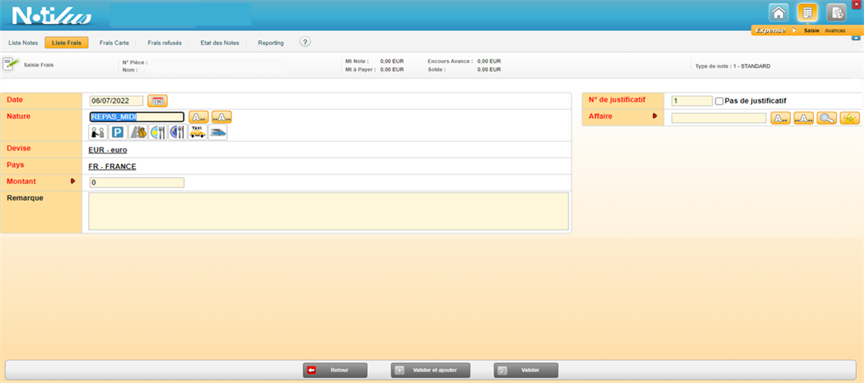The width and height of the screenshot is (864, 383).
Task: Focus the Date input field
Action: click(x=116, y=101)
